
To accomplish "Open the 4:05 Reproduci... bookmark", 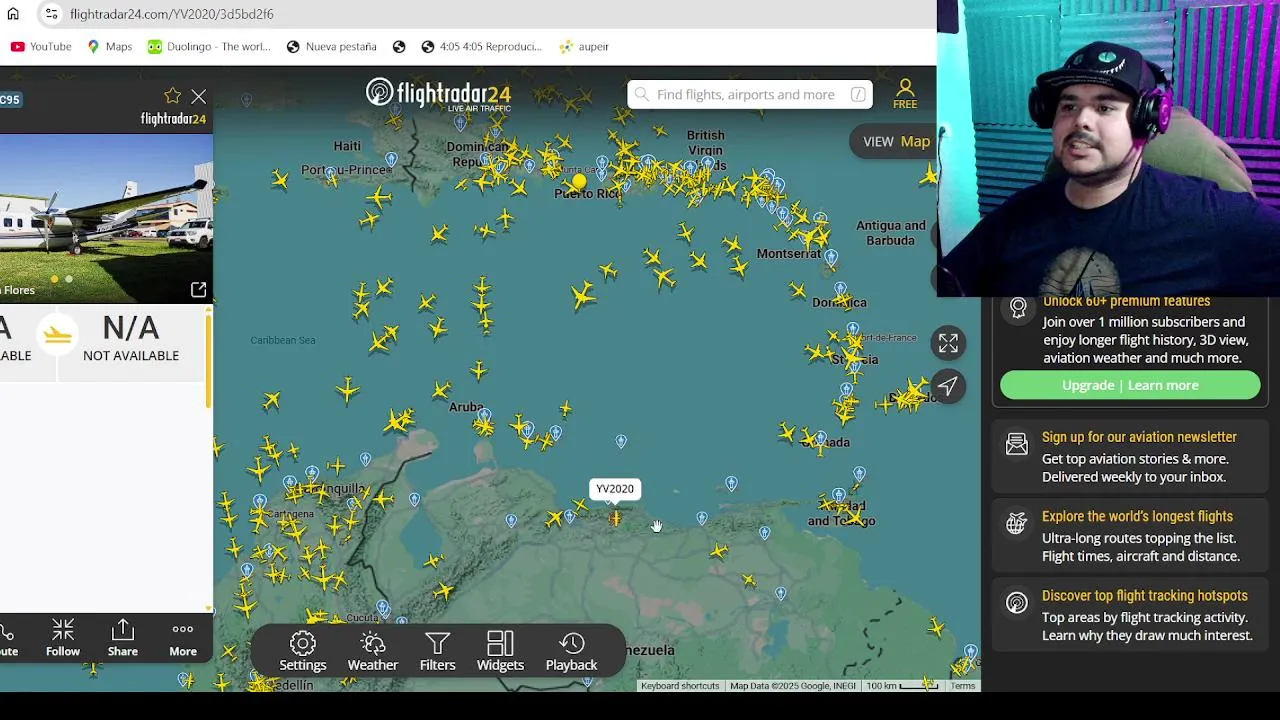I will (x=482, y=46).
